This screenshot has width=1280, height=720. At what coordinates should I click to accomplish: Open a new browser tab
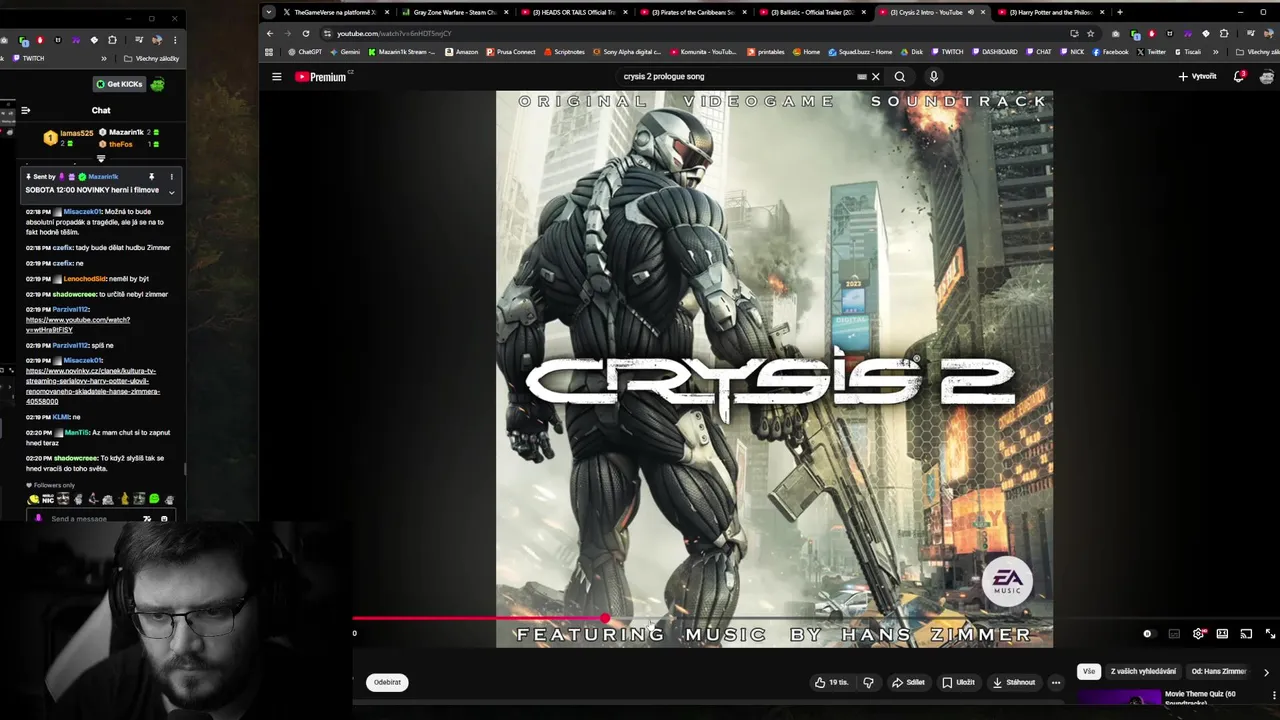(x=1119, y=12)
